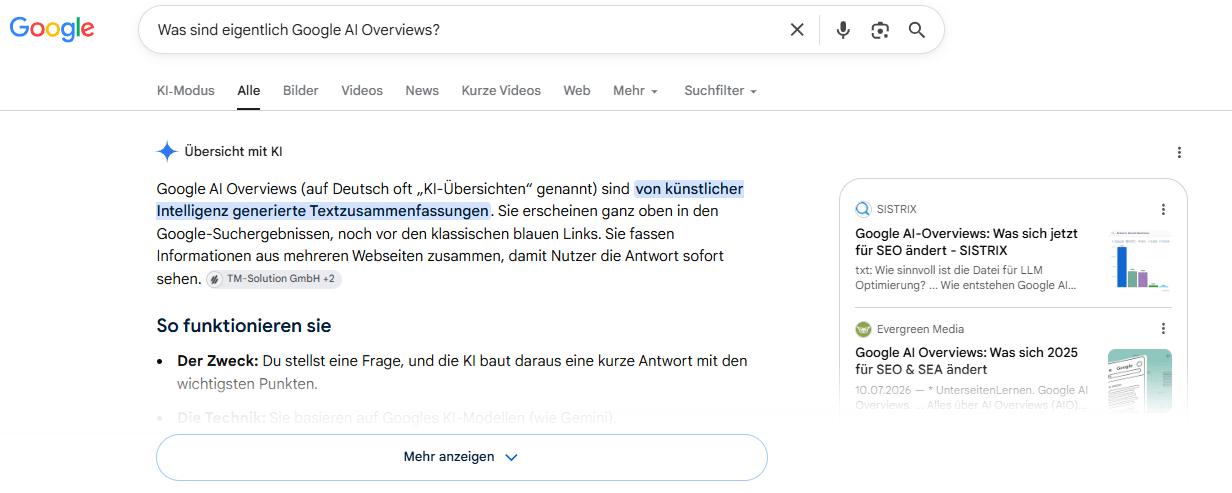Click the Übersicht mit KI label

coord(233,152)
